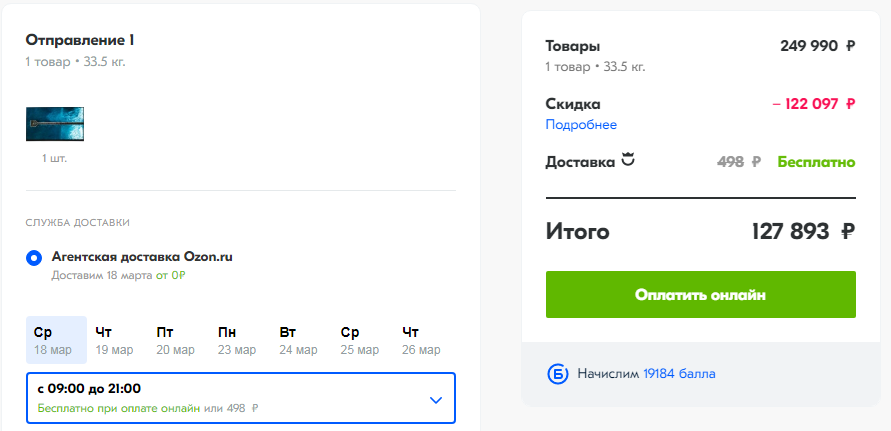Open the 09:00–21:00 time slot dropdown
The width and height of the screenshot is (891, 431).
pyautogui.click(x=240, y=398)
